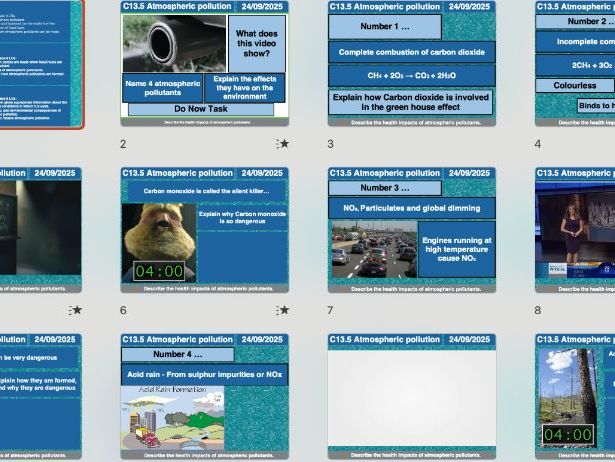
Task: Click slide number label 6
Action: pyautogui.click(x=123, y=310)
